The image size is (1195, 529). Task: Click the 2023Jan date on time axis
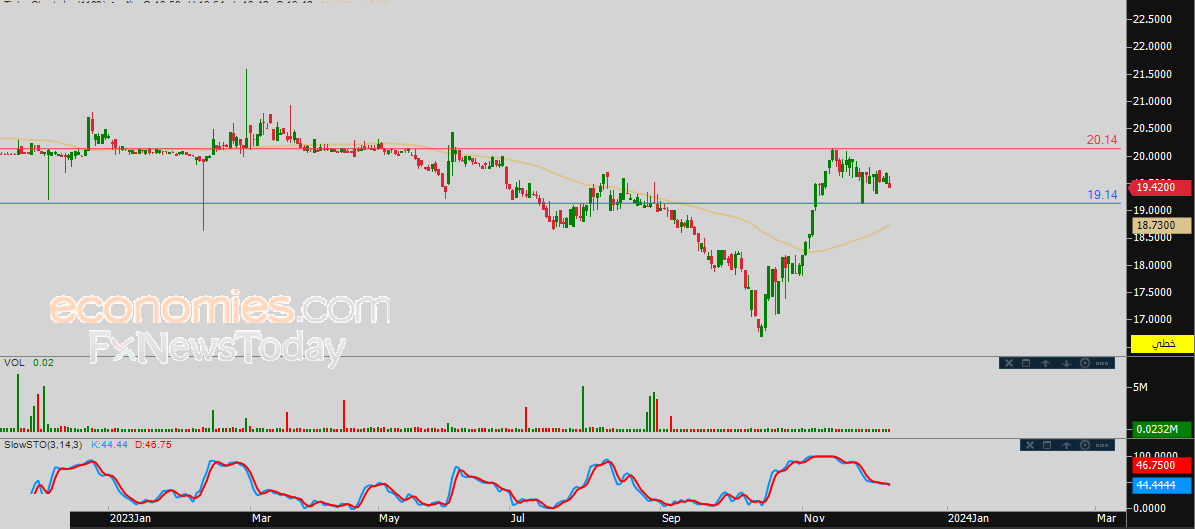[130, 519]
